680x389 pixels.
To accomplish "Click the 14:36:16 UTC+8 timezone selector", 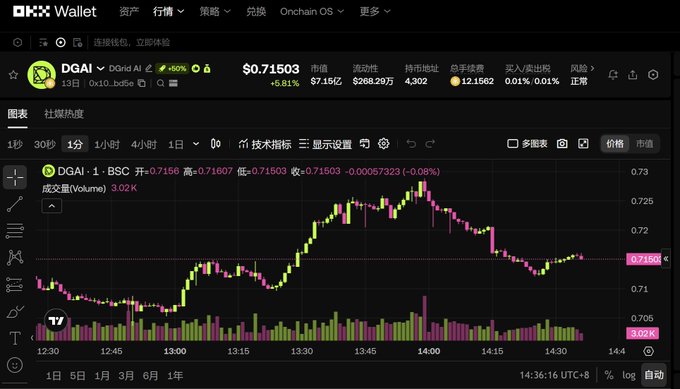I will pos(554,375).
